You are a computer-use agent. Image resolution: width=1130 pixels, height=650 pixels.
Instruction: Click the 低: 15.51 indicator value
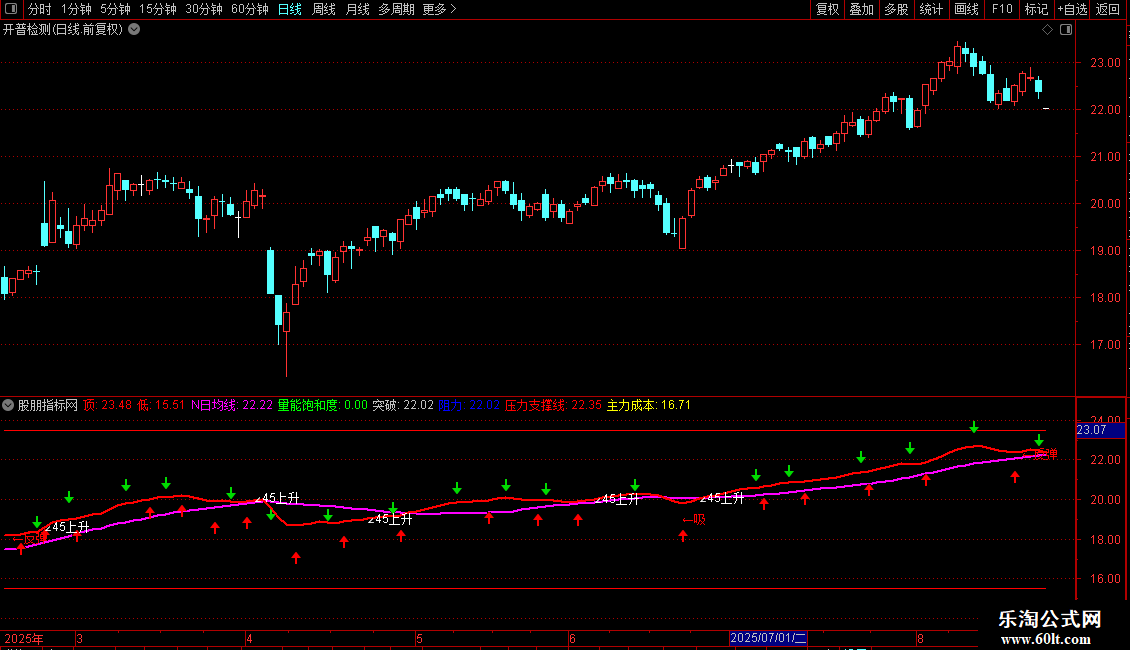[161, 405]
